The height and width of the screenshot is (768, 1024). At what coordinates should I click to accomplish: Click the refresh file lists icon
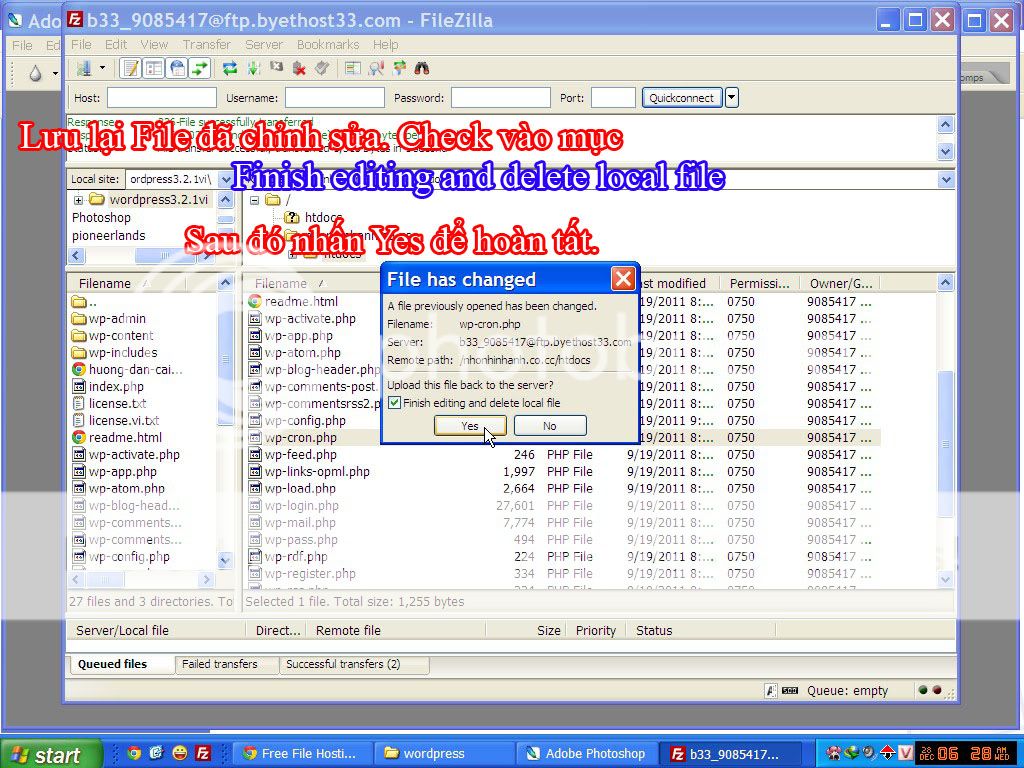click(x=230, y=68)
